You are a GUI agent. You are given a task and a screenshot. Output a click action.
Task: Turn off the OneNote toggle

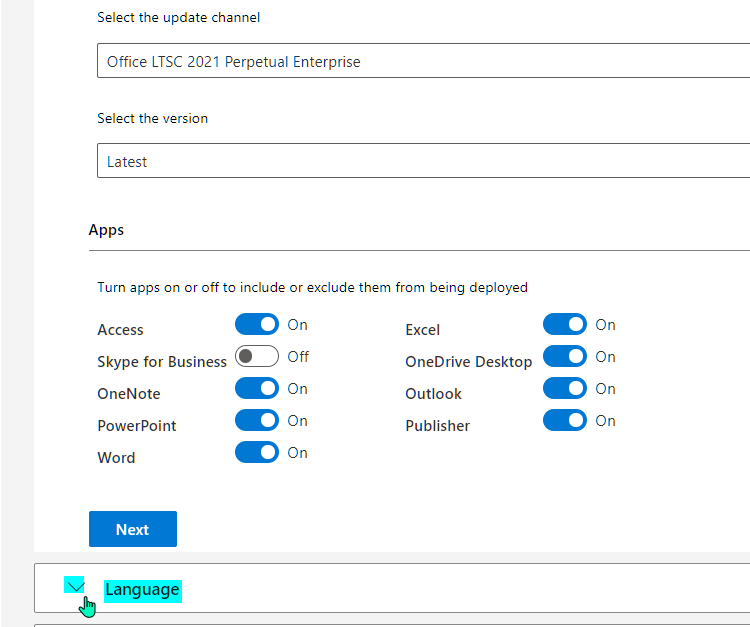click(x=257, y=388)
